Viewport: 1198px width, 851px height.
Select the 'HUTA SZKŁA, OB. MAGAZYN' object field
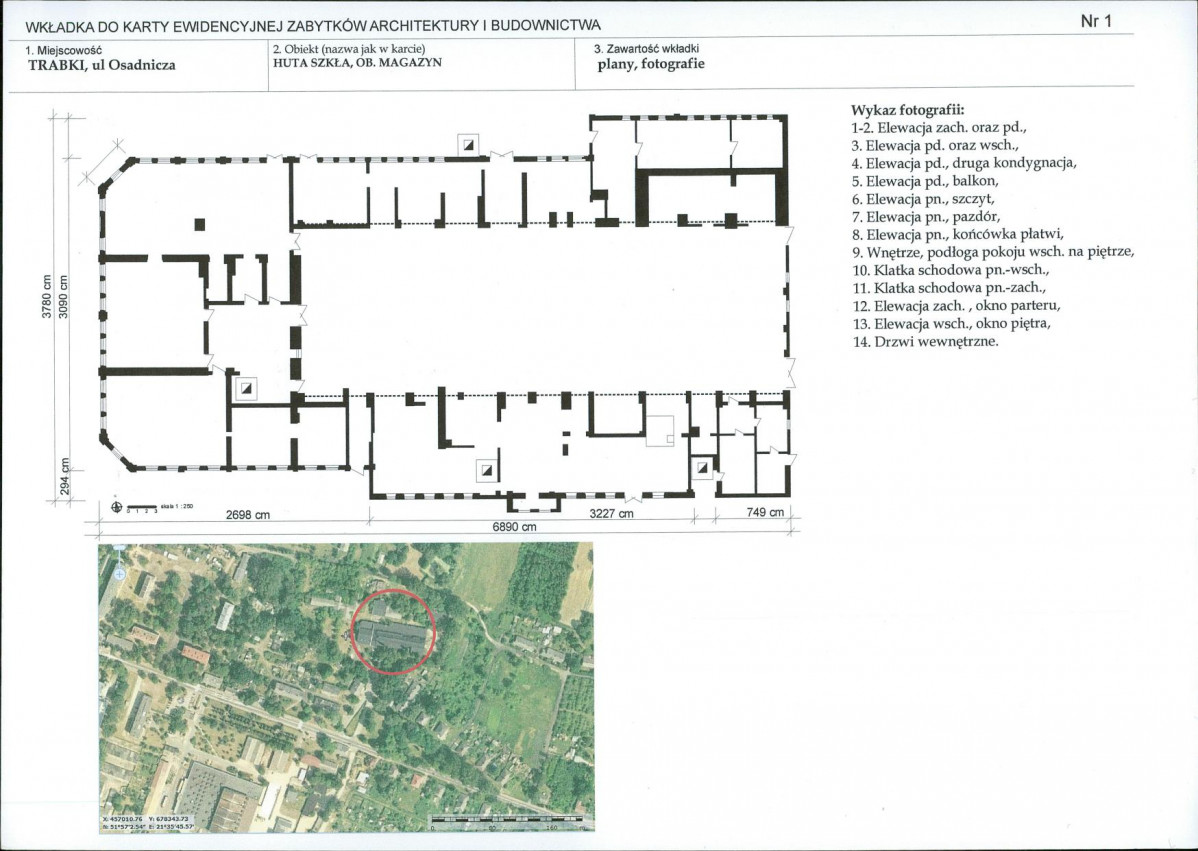[x=357, y=62]
